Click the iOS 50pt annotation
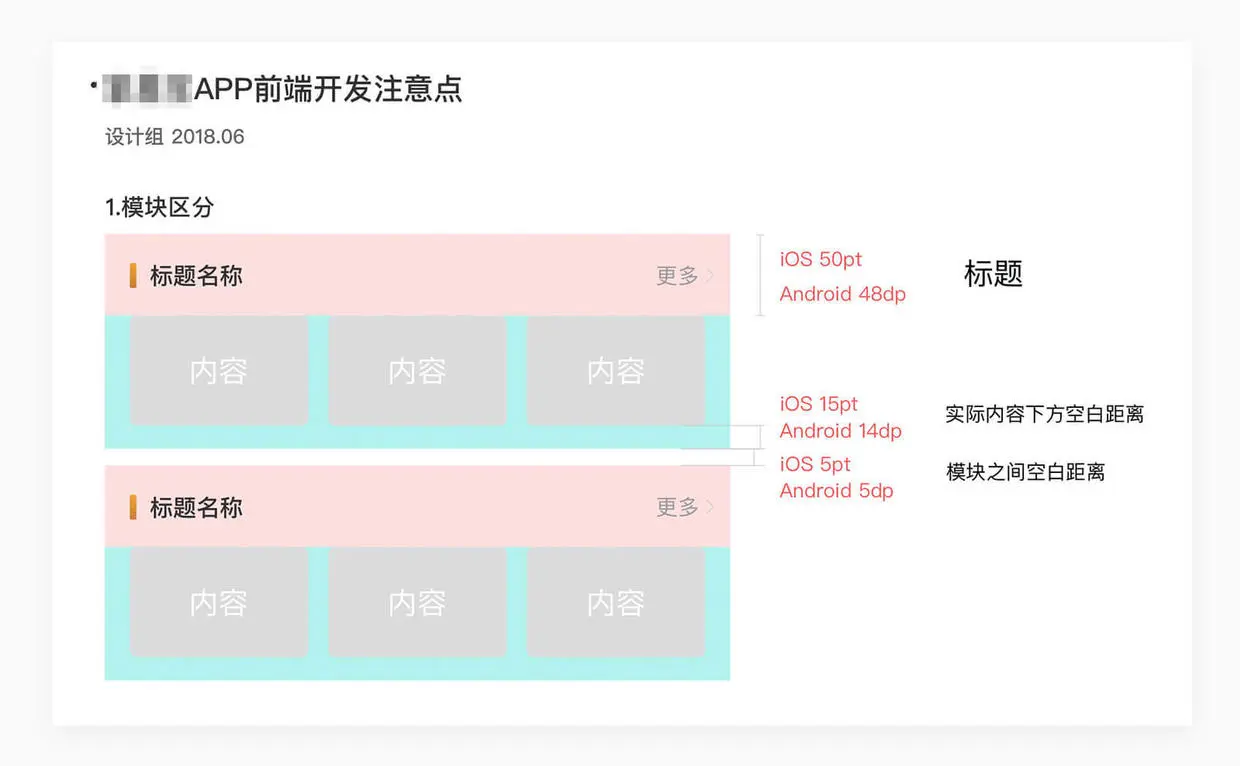 pyautogui.click(x=821, y=259)
